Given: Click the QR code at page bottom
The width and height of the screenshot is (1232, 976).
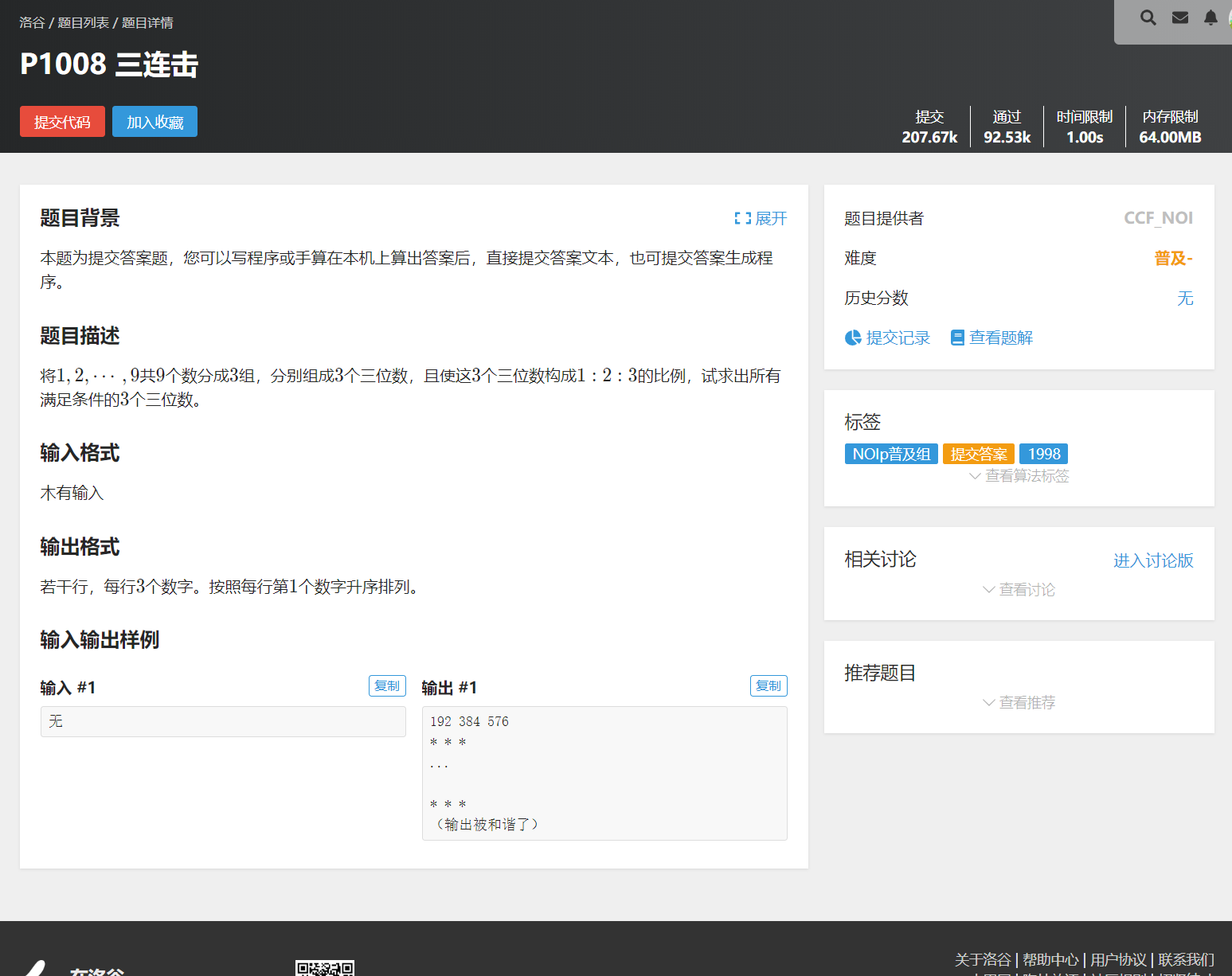Looking at the screenshot, I should coord(327,967).
